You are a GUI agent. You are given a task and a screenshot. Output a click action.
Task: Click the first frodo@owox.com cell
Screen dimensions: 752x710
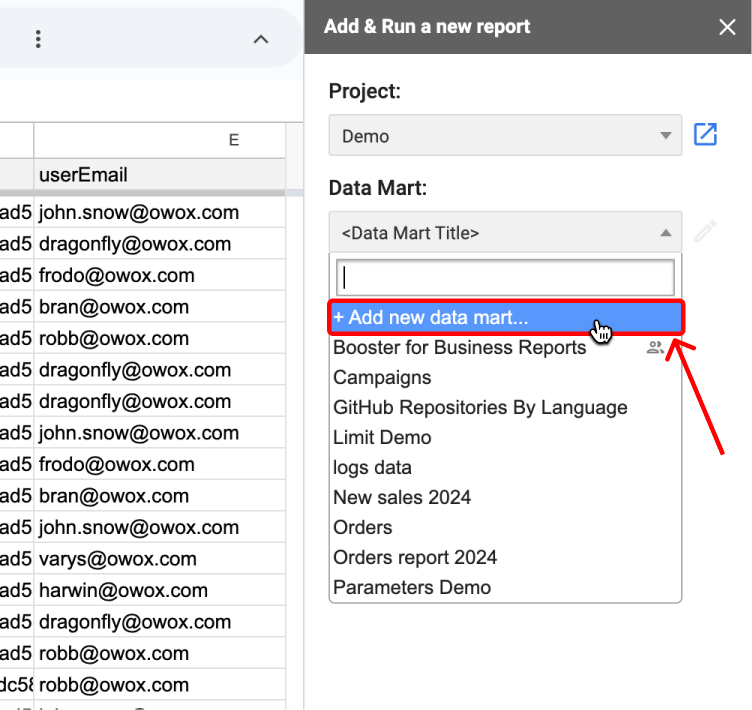point(160,275)
